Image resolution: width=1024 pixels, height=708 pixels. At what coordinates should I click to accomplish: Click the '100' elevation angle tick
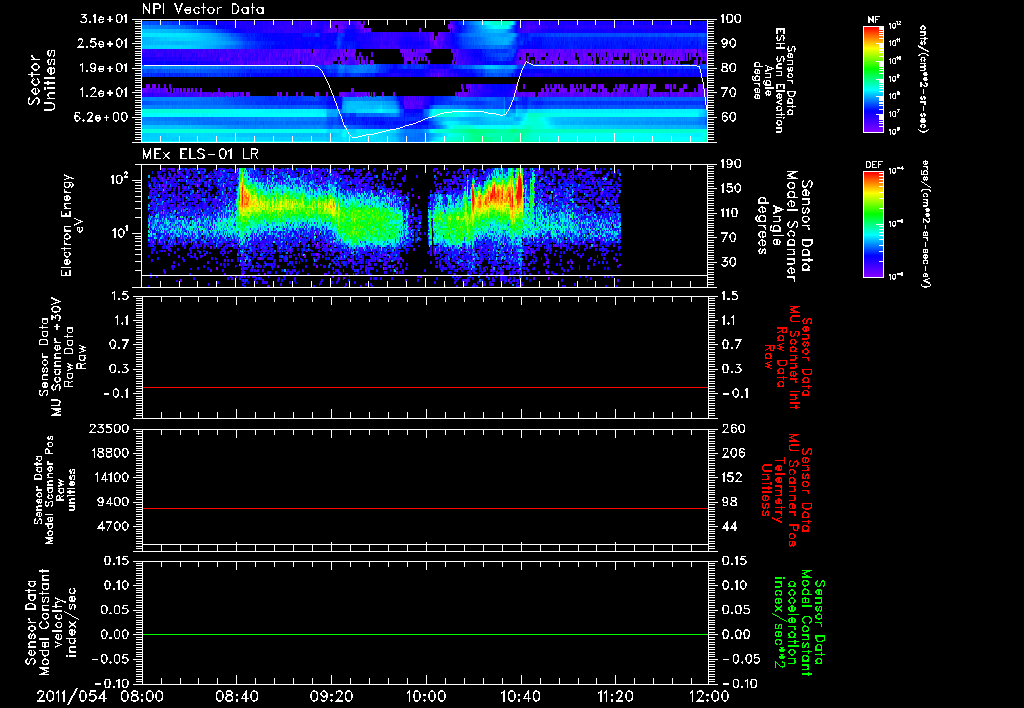pyautogui.click(x=731, y=19)
